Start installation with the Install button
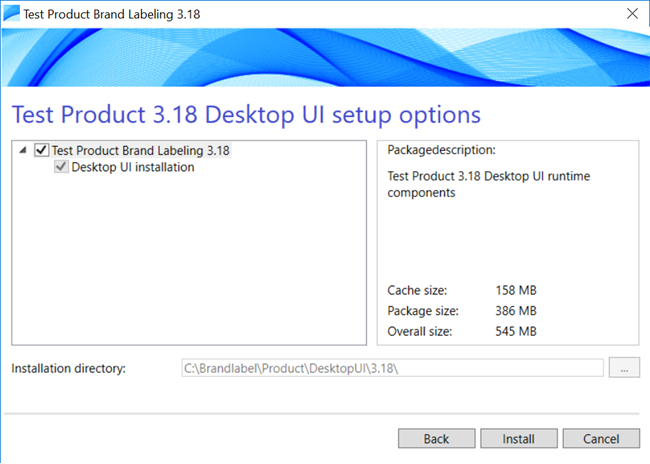Image resolution: width=650 pixels, height=464 pixels. pyautogui.click(x=519, y=439)
